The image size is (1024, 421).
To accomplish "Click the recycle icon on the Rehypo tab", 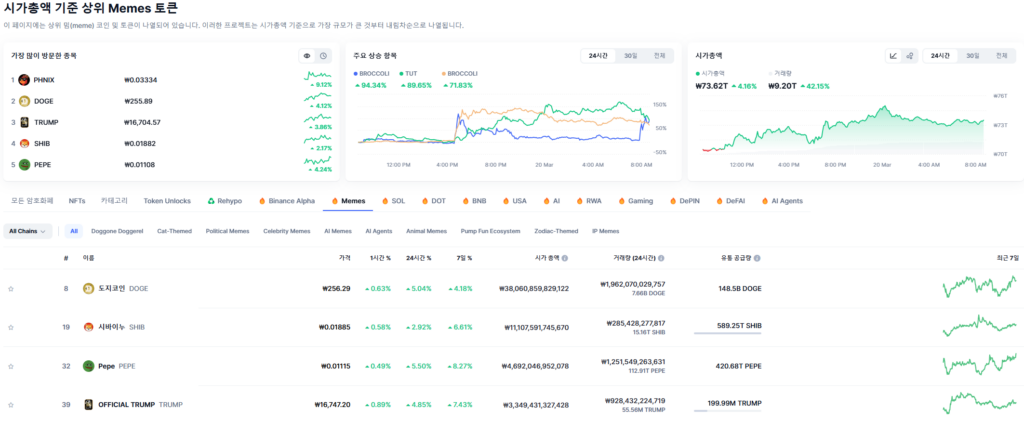I will 211,201.
